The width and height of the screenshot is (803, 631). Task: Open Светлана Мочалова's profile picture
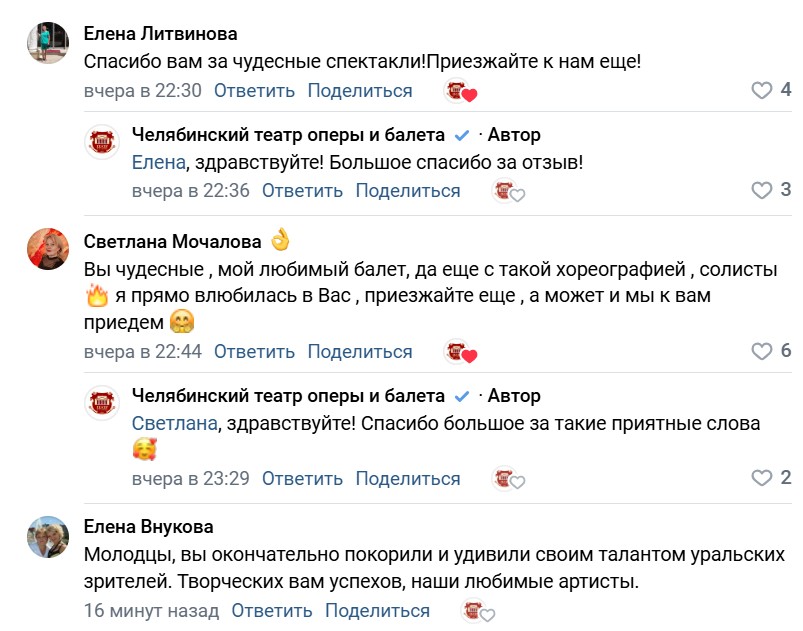(x=47, y=248)
